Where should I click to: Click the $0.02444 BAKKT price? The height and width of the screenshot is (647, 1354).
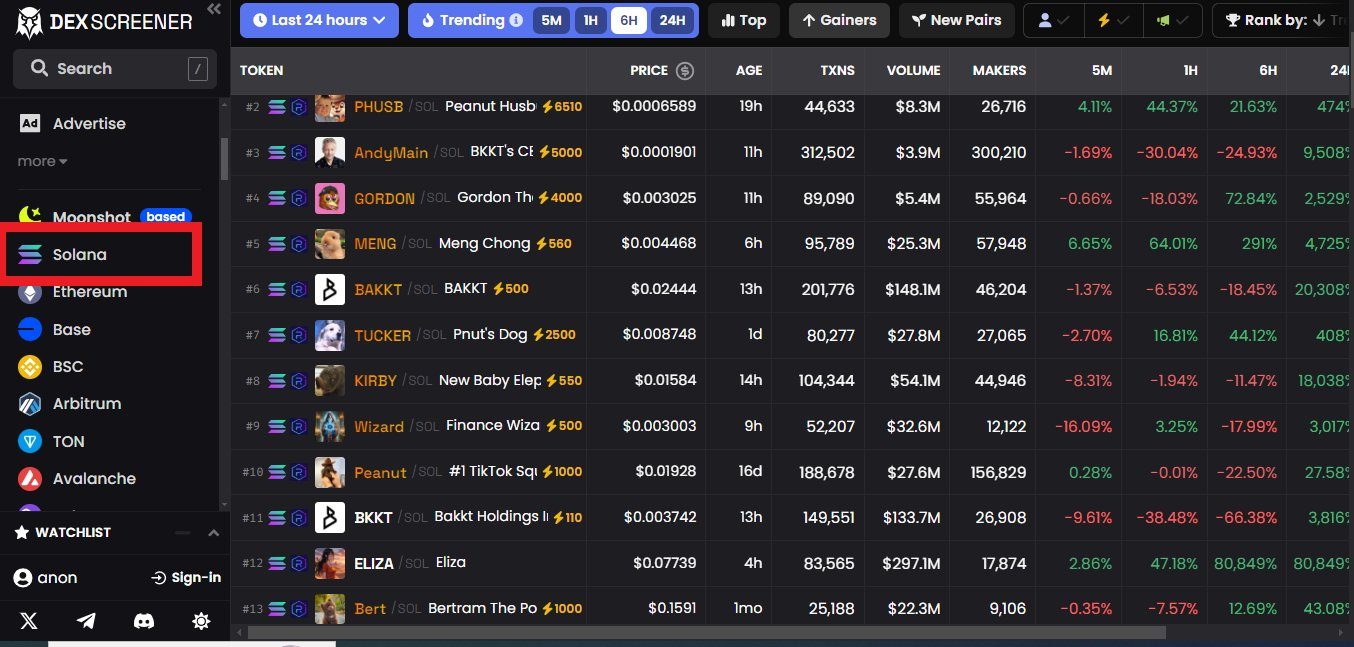click(x=663, y=289)
